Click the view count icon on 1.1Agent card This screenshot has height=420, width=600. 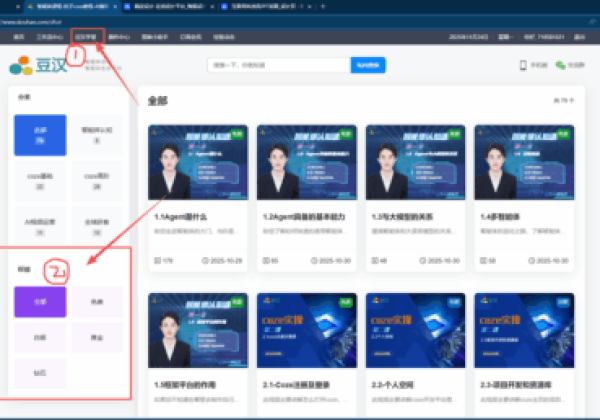point(157,261)
